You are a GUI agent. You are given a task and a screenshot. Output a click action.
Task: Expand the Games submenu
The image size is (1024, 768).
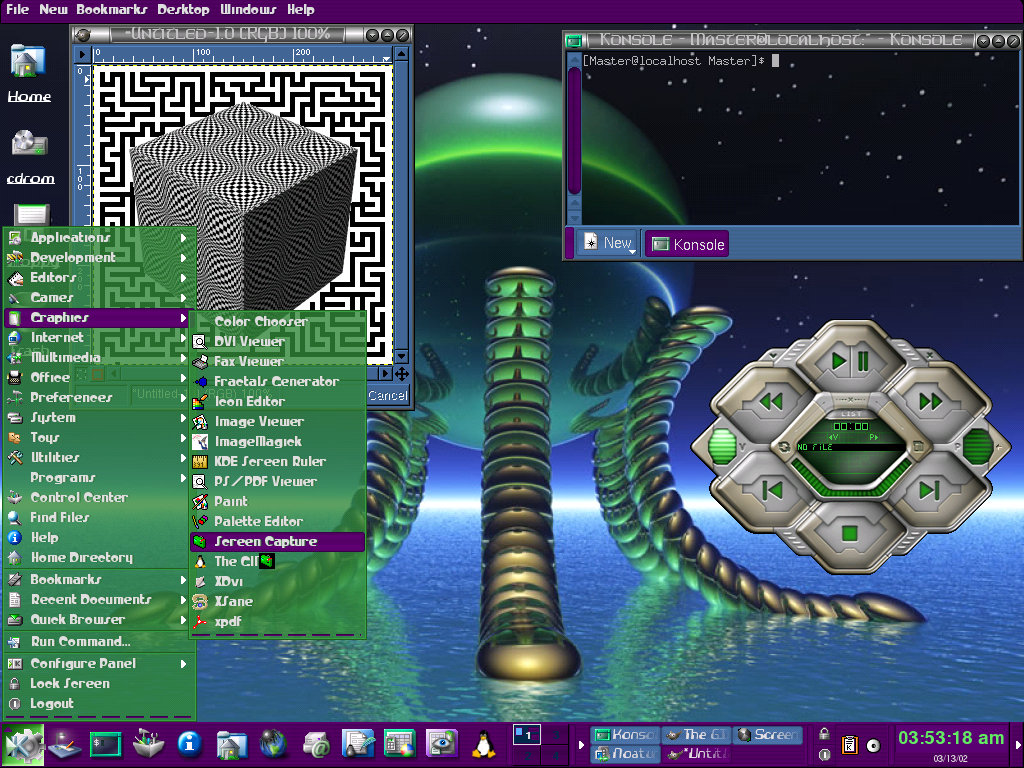98,298
